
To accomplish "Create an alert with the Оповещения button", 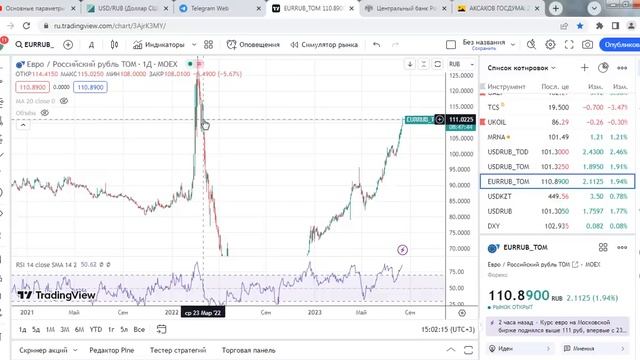I will 253,44.
